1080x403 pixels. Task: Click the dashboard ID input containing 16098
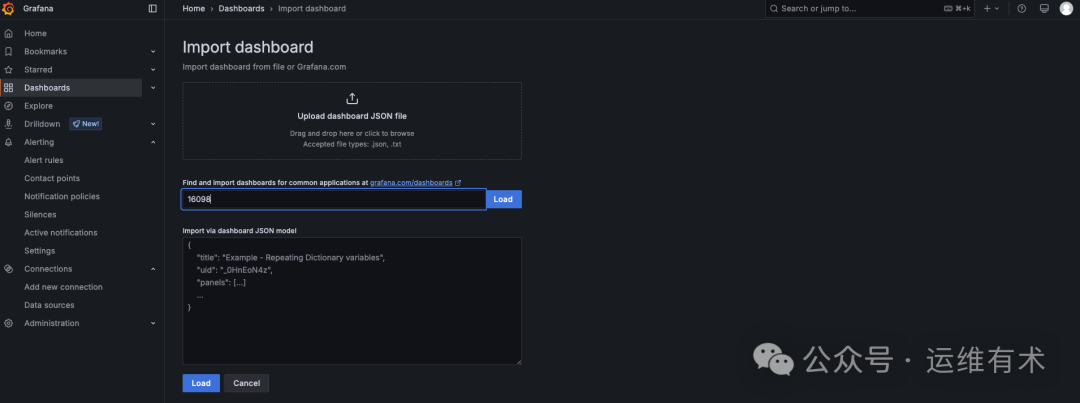click(x=333, y=199)
